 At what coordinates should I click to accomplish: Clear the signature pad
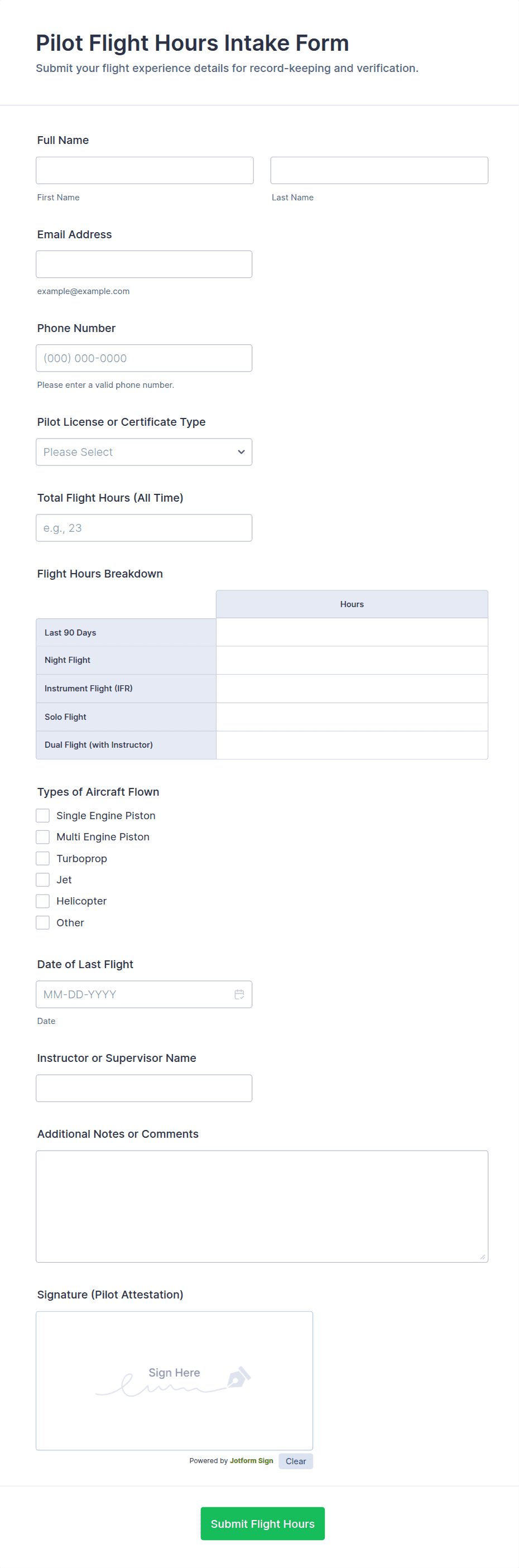click(x=296, y=1461)
